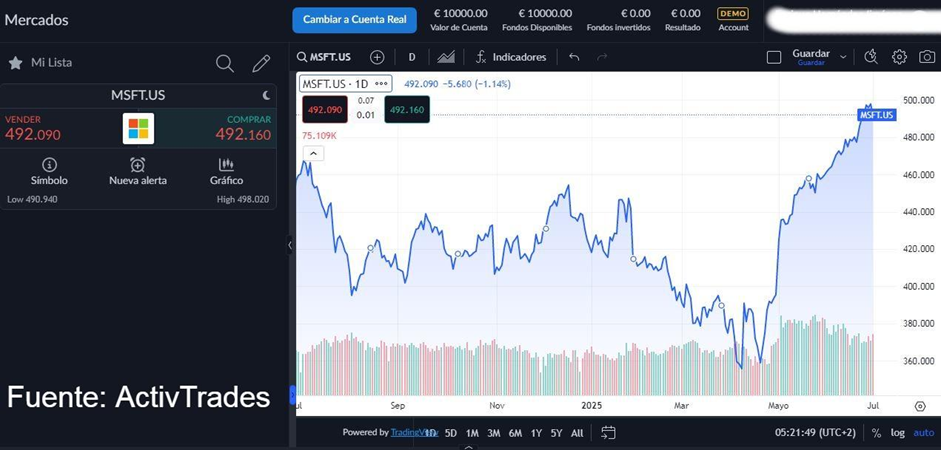Open the MSFT.US symbol search
Screen dimensions: 941x450
pyautogui.click(x=324, y=57)
